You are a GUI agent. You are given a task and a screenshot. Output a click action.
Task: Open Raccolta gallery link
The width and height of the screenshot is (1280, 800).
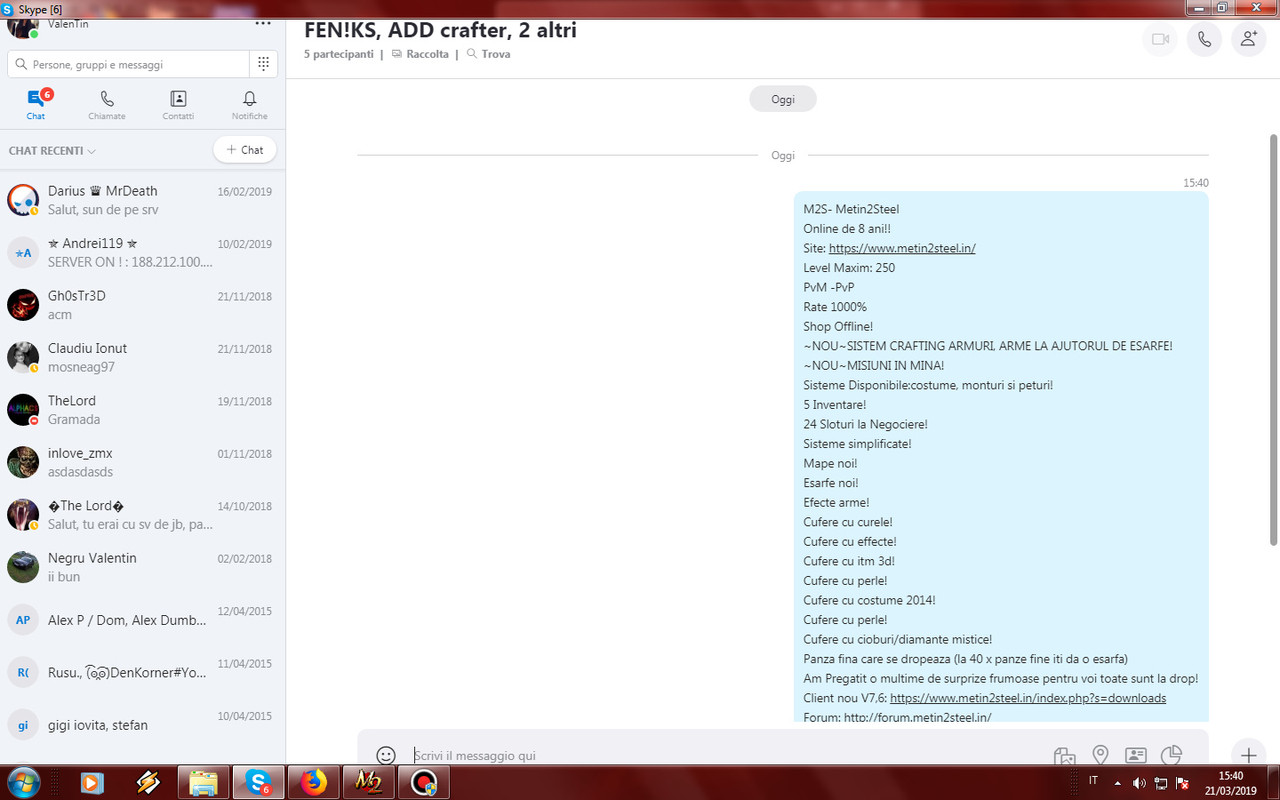(x=420, y=54)
